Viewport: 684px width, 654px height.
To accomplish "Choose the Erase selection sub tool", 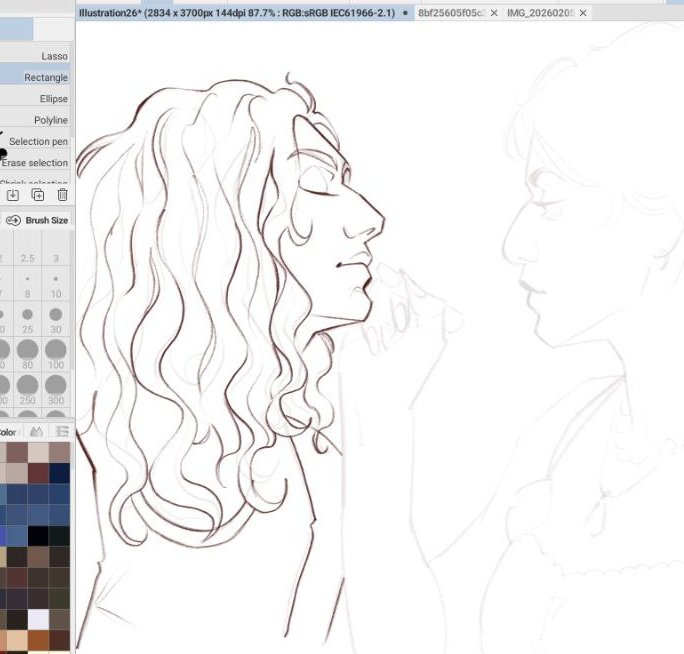I will point(35,163).
